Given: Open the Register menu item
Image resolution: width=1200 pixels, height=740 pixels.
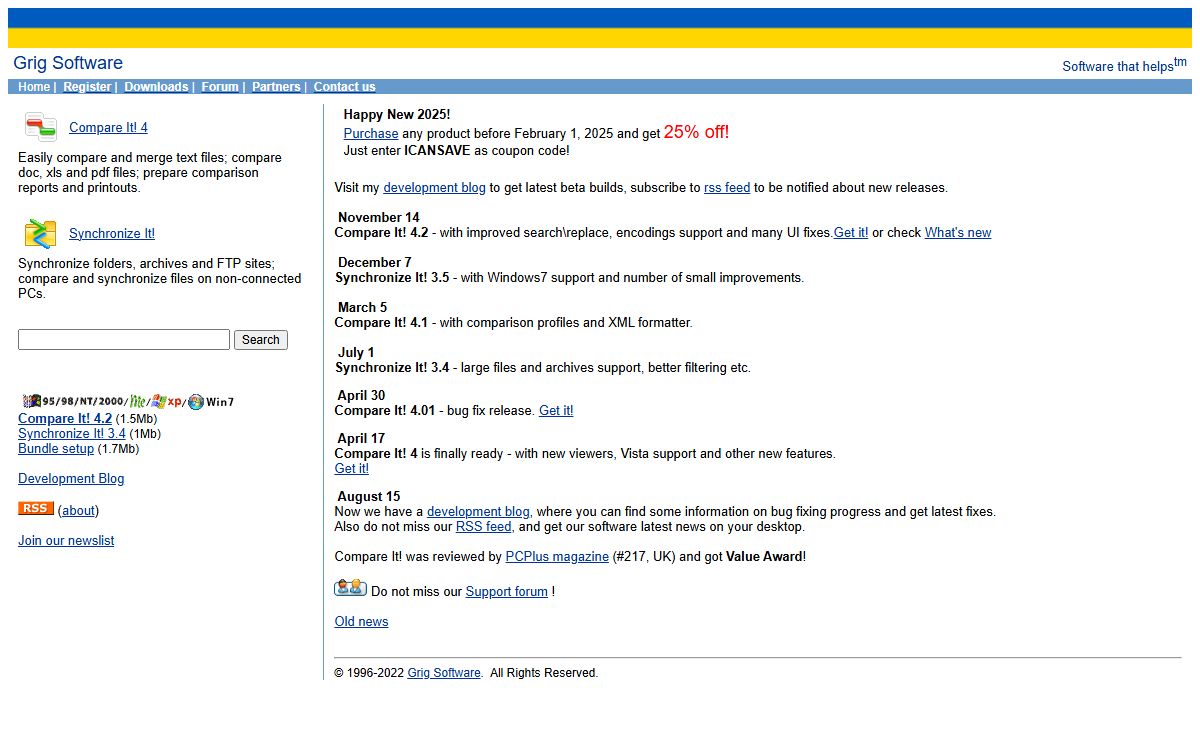Looking at the screenshot, I should click(87, 87).
